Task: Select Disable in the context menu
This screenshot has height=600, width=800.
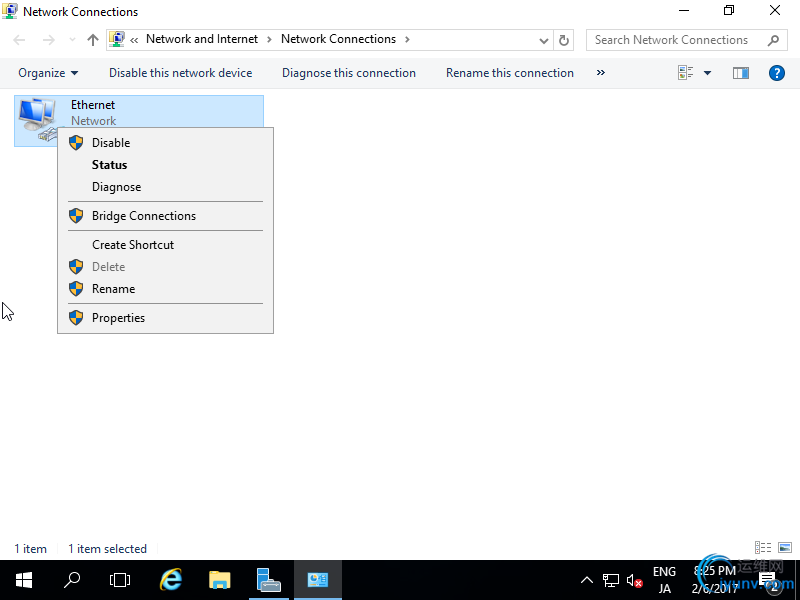Action: click(165, 143)
